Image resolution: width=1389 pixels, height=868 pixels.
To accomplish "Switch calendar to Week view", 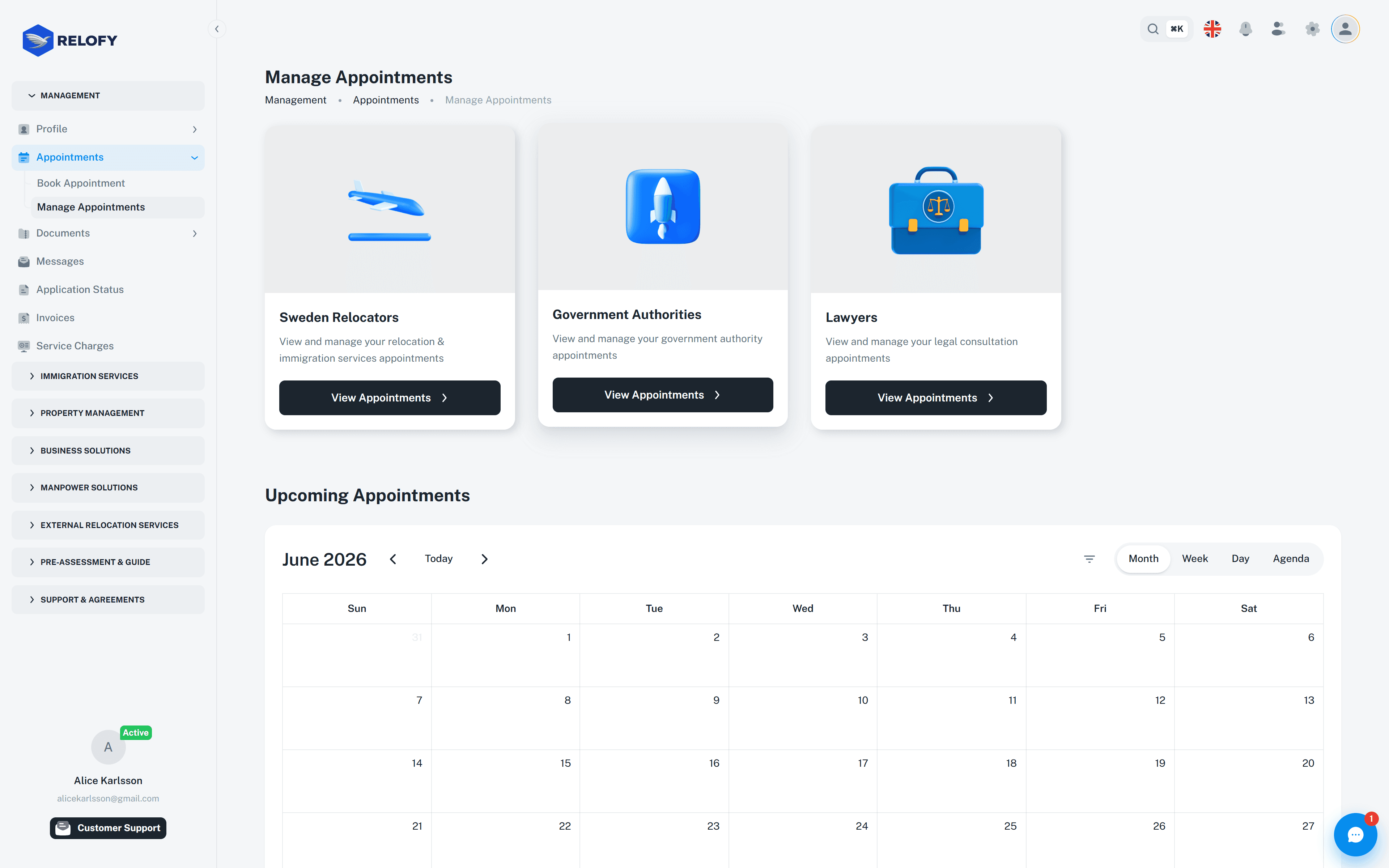I will tap(1194, 558).
